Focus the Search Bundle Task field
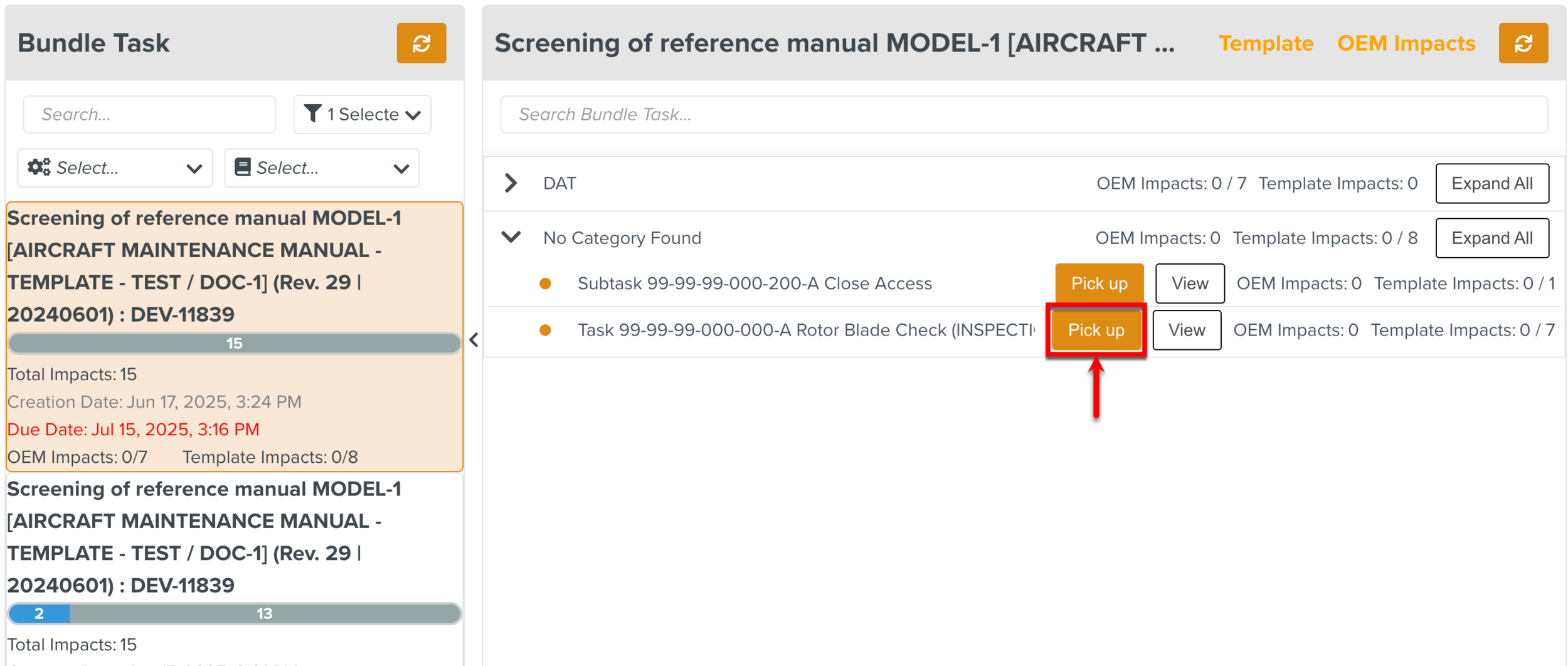 click(x=1023, y=114)
